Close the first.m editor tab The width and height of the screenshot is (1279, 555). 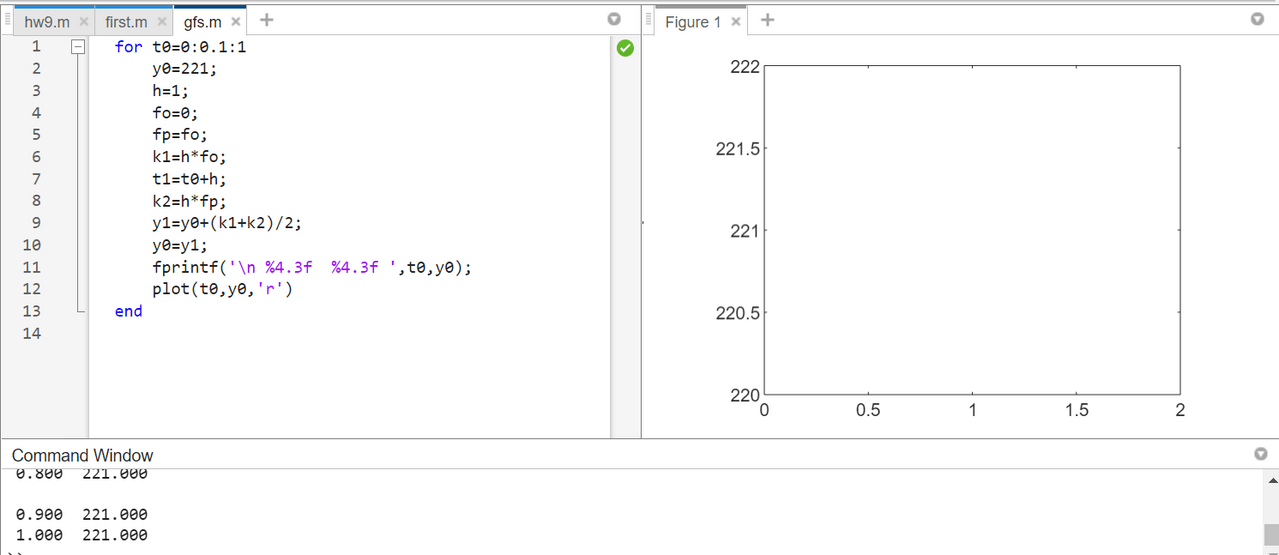tap(161, 22)
